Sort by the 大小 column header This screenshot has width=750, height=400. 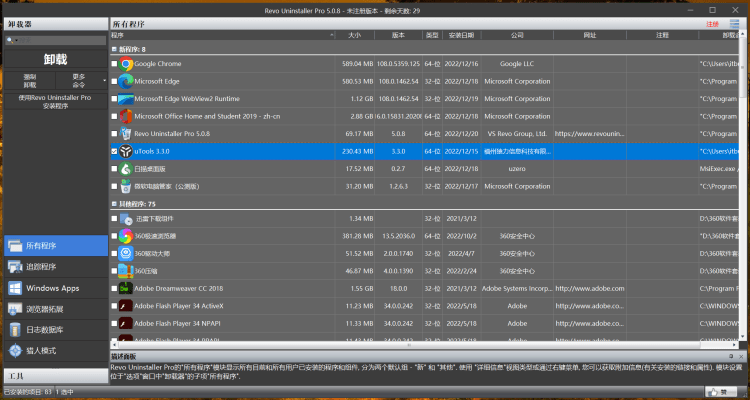coord(354,35)
